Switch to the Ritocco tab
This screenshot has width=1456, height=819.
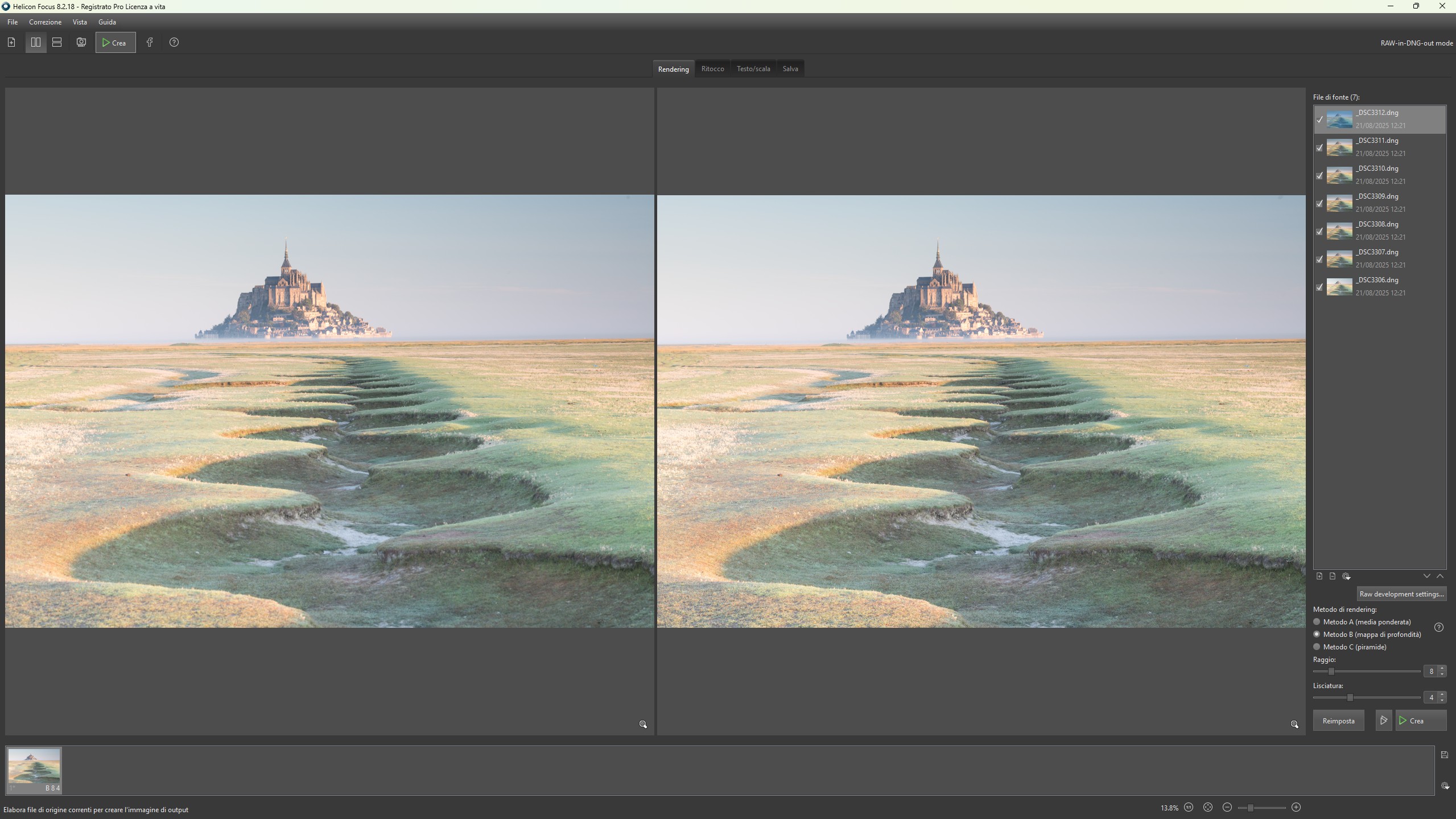pyautogui.click(x=712, y=69)
